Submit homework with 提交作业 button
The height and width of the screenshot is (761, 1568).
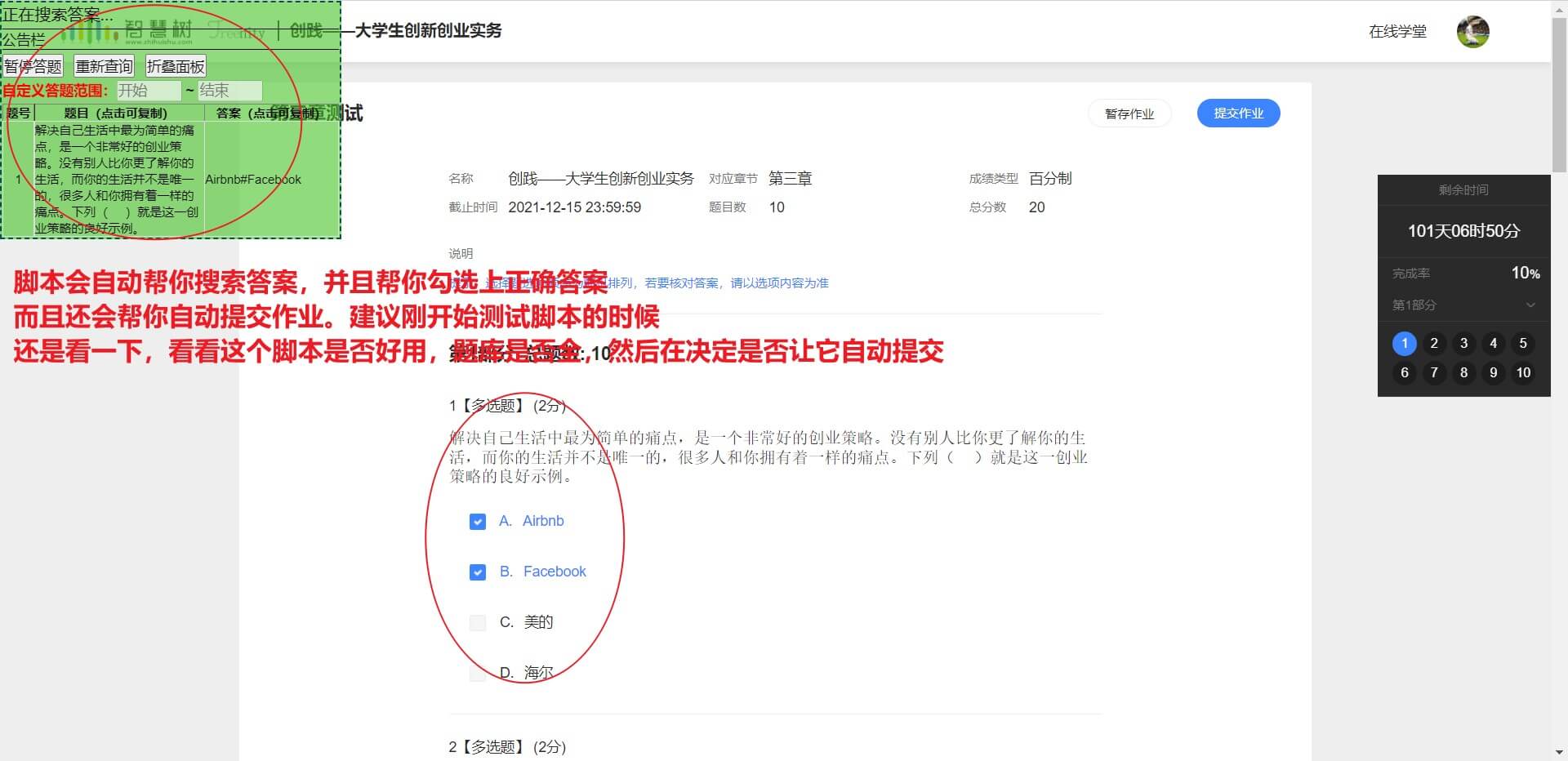click(1238, 113)
